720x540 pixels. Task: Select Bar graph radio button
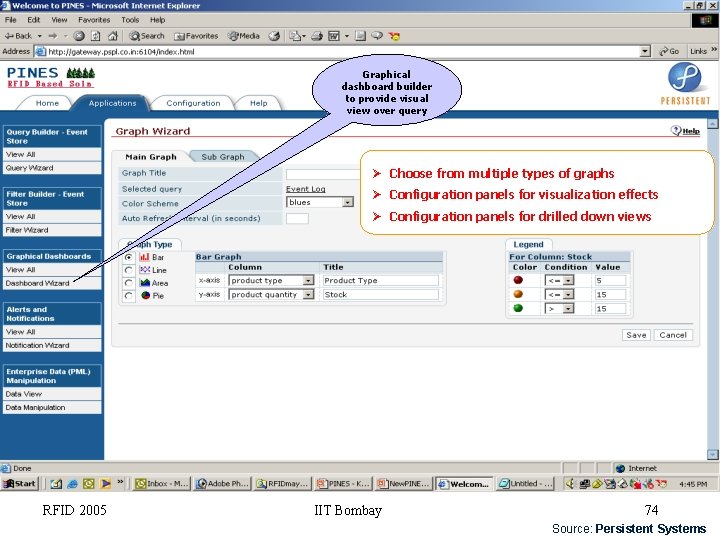[129, 257]
